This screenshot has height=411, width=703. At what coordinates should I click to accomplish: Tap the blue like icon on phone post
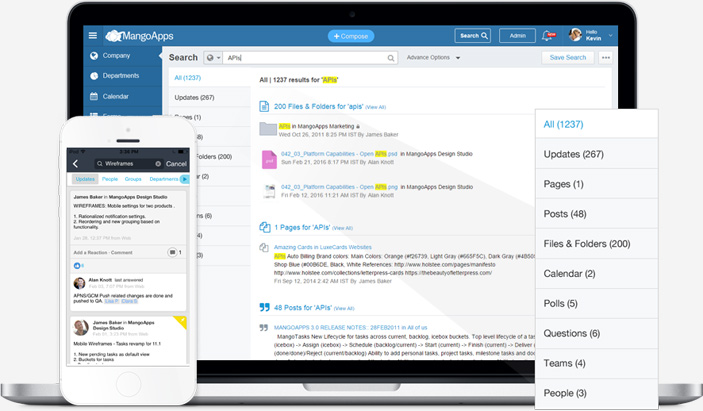77,266
